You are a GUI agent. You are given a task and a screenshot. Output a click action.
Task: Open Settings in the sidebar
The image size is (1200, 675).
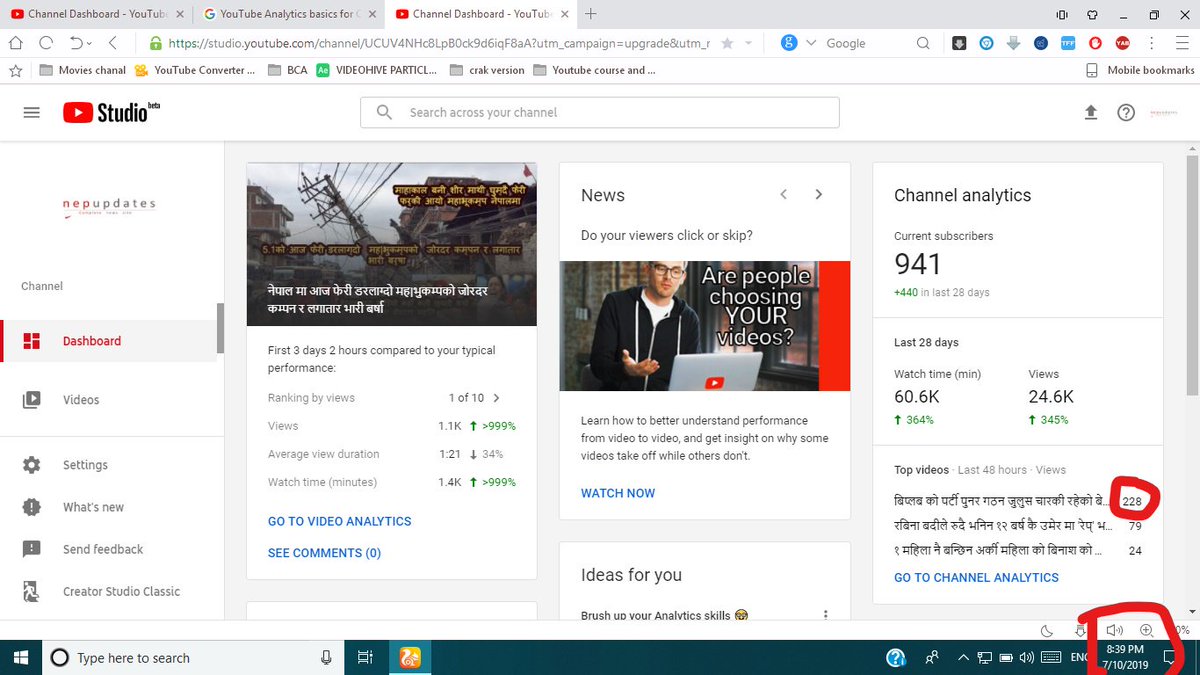110,465
